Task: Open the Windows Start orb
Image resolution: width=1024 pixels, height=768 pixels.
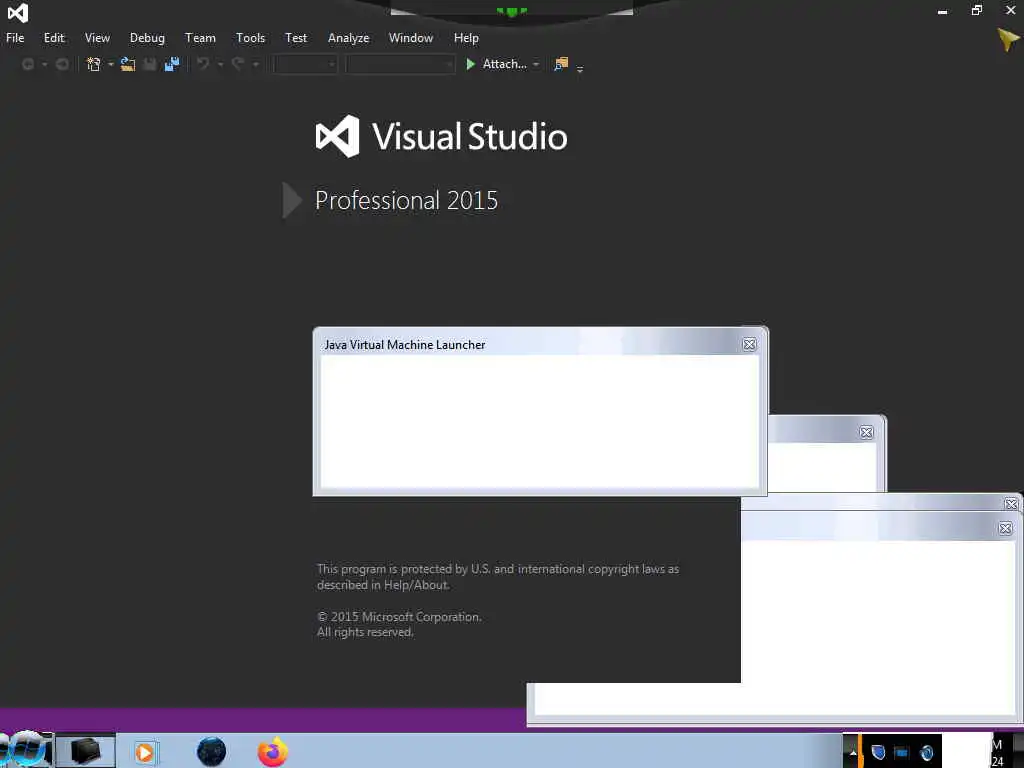Action: tap(26, 750)
